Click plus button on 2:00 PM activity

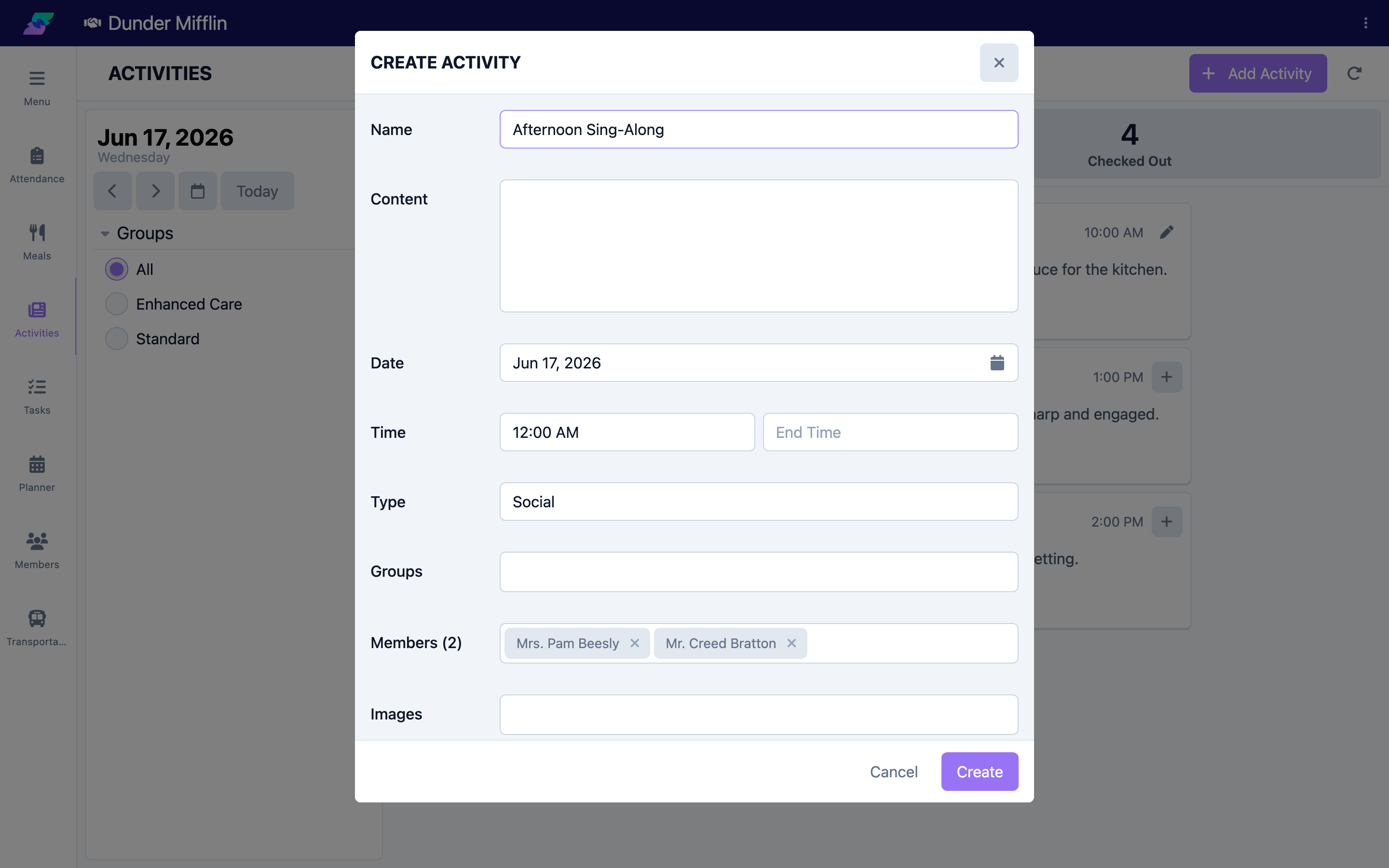[1166, 522]
